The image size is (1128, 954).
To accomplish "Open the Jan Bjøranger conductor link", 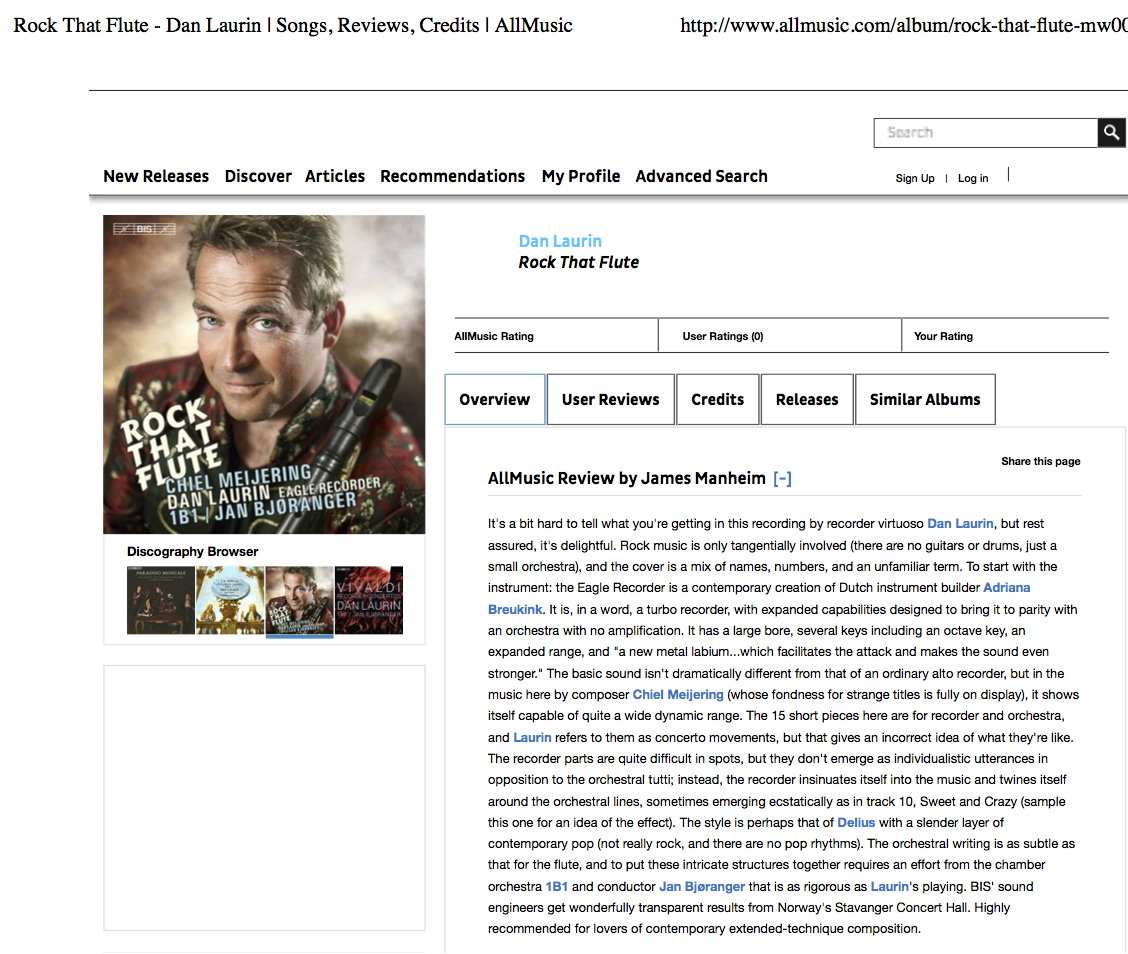I will pyautogui.click(x=702, y=886).
